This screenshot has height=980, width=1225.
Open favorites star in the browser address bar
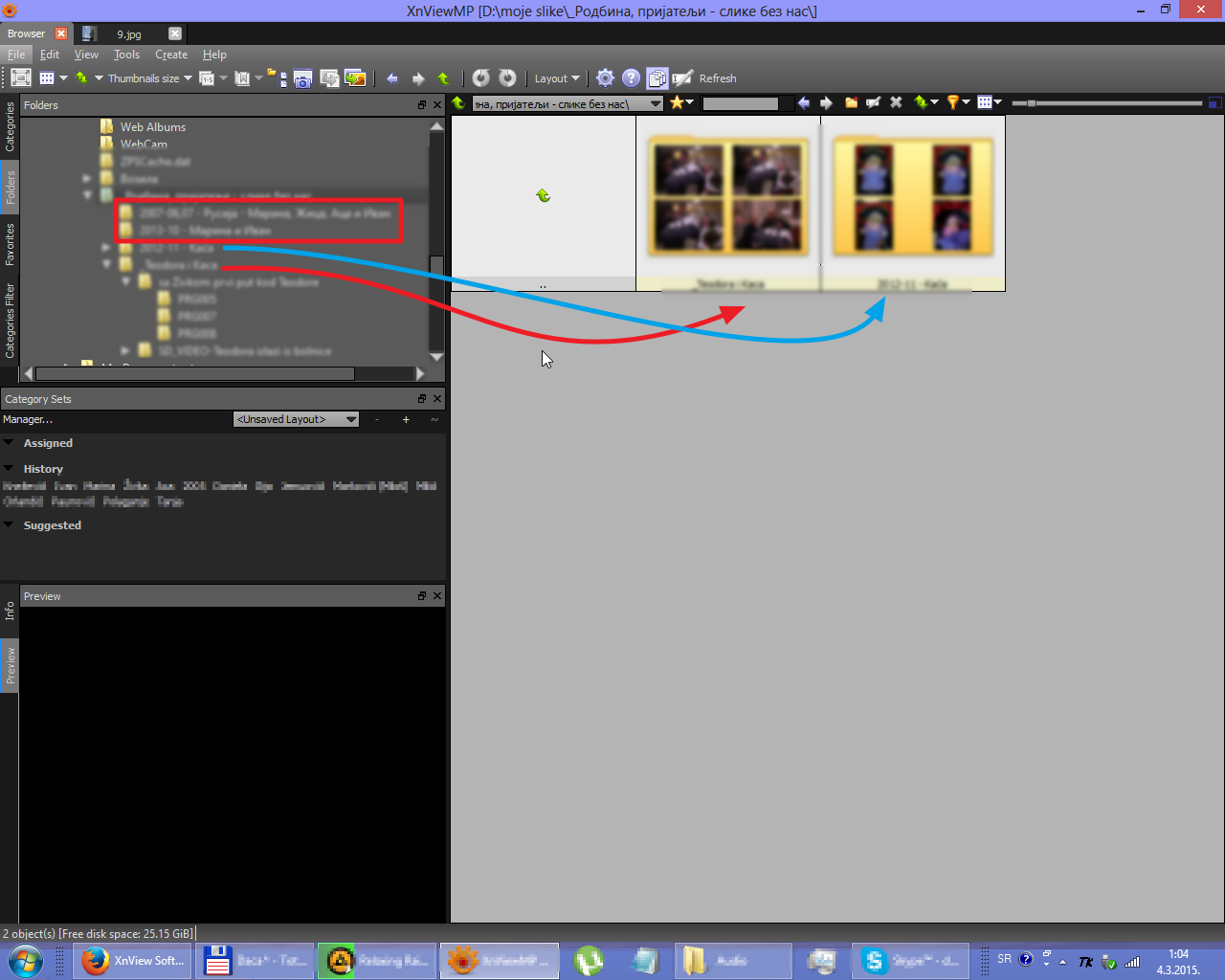pos(677,102)
